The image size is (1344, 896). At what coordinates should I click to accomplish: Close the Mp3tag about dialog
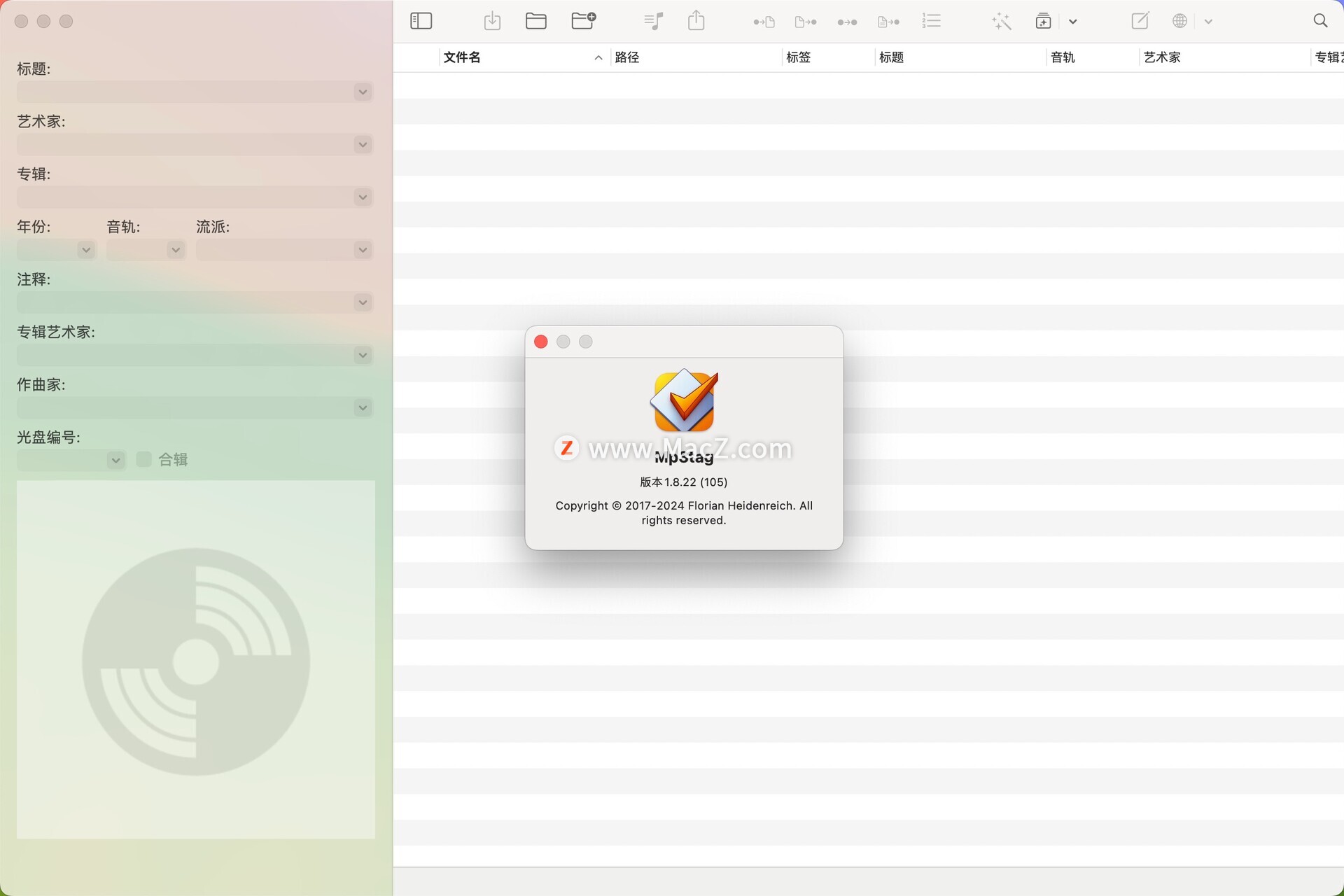coord(541,342)
